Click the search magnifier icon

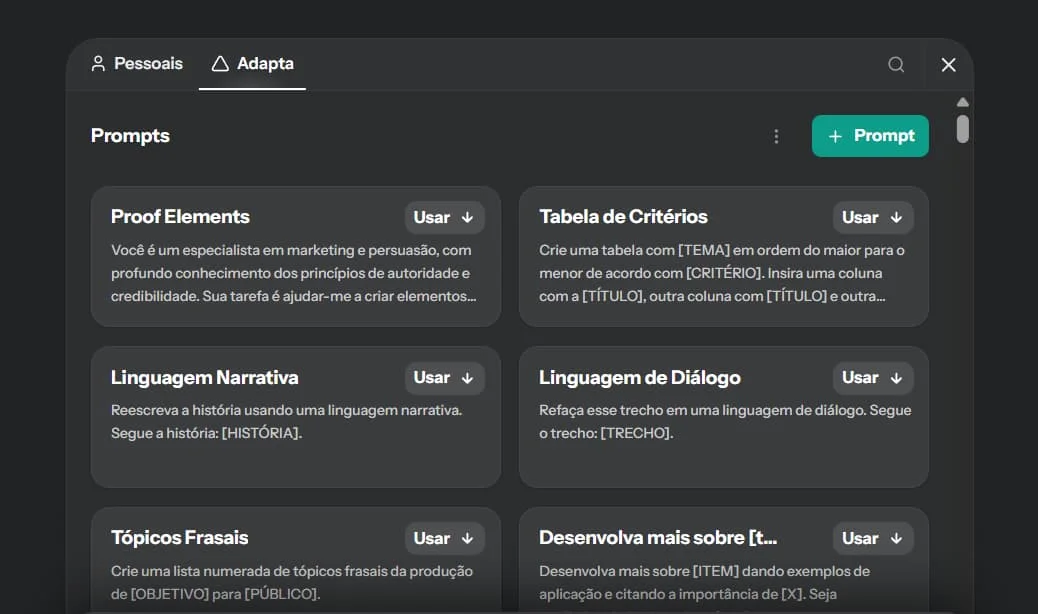(896, 64)
